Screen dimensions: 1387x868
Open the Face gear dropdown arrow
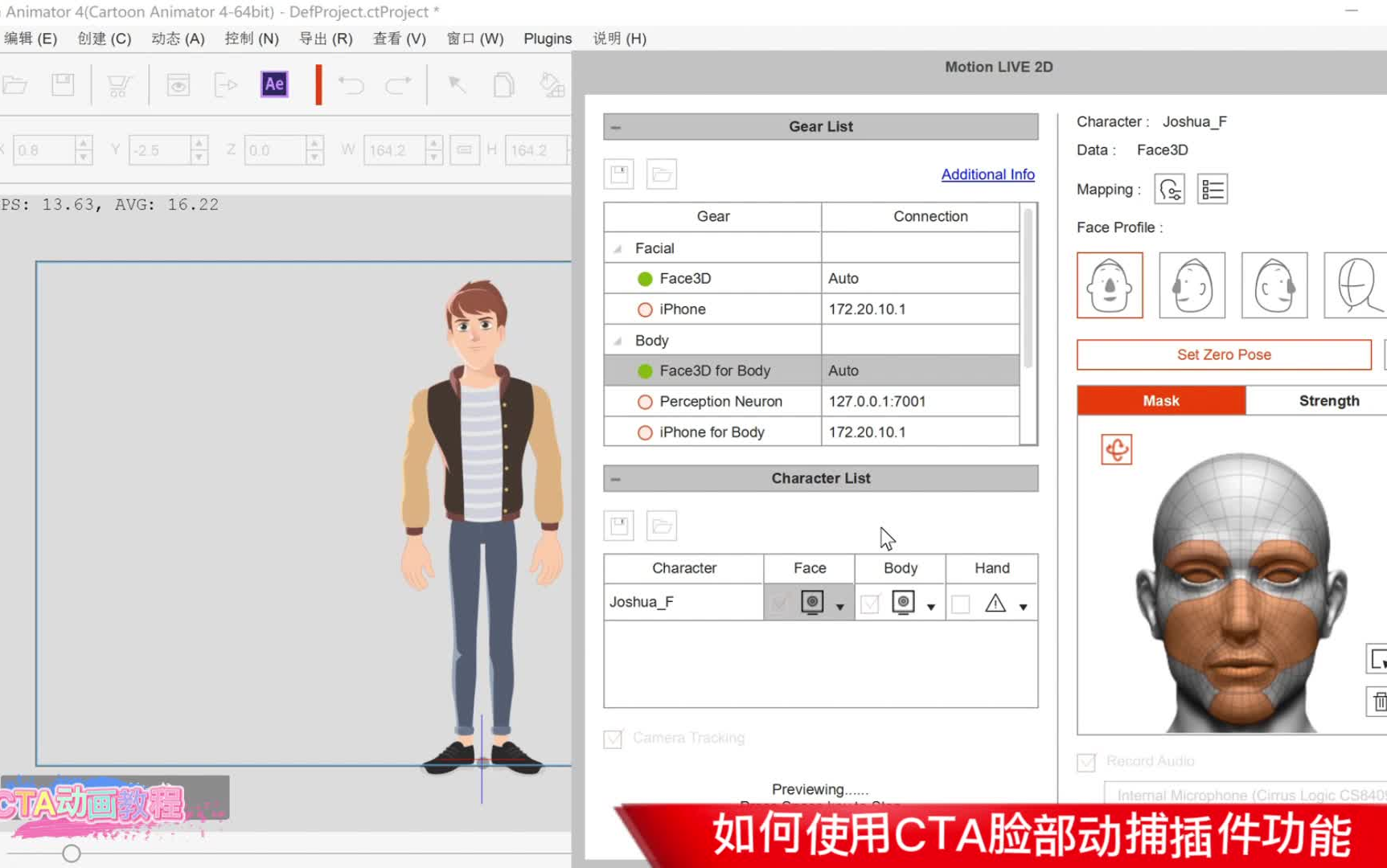pos(840,607)
